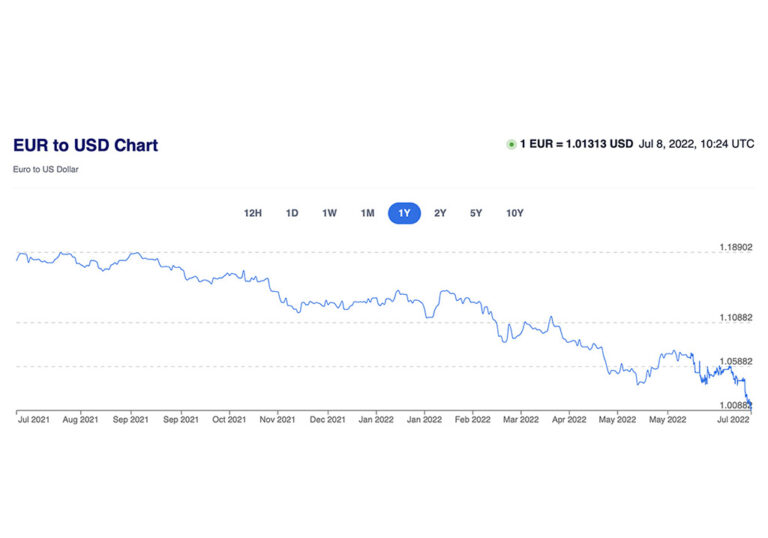Click the active 1Y range pill

click(404, 213)
